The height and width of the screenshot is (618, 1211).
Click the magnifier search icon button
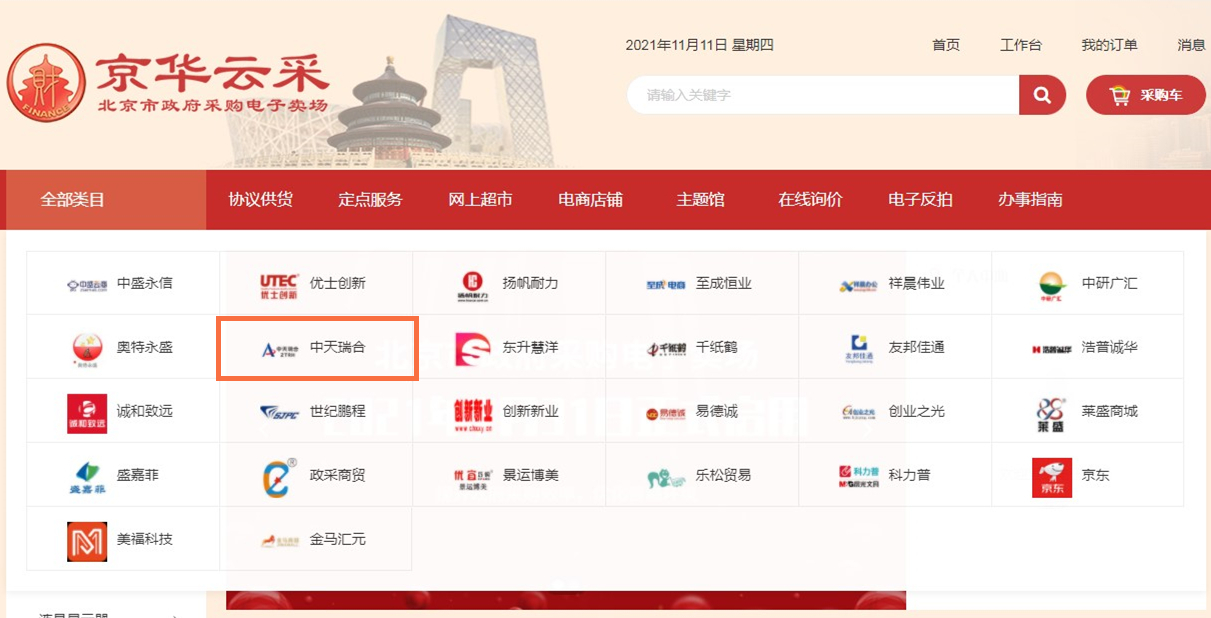pos(1042,95)
